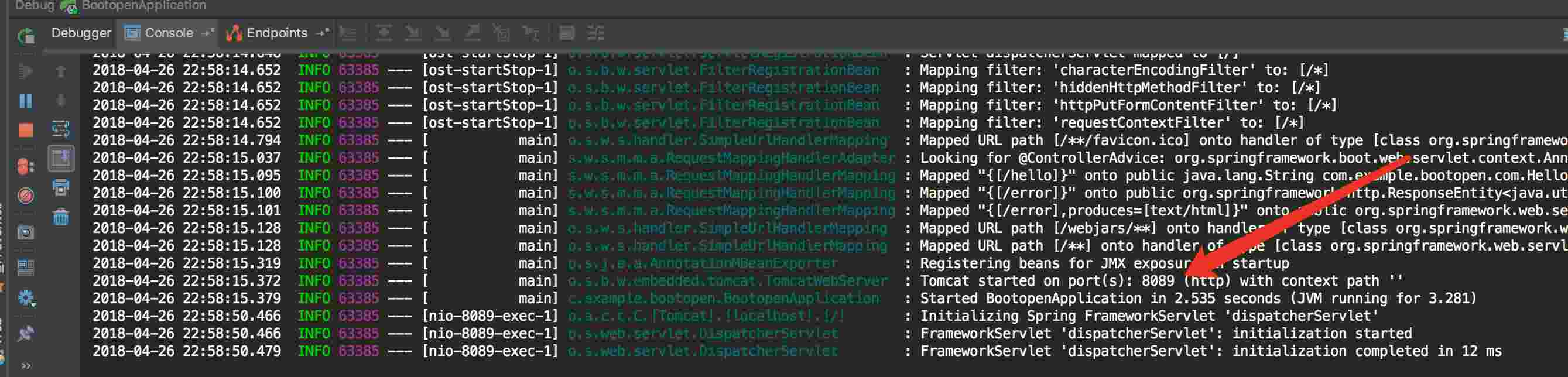Screen dimensions: 1568x377
Task: Pause the running program
Action: pyautogui.click(x=26, y=101)
